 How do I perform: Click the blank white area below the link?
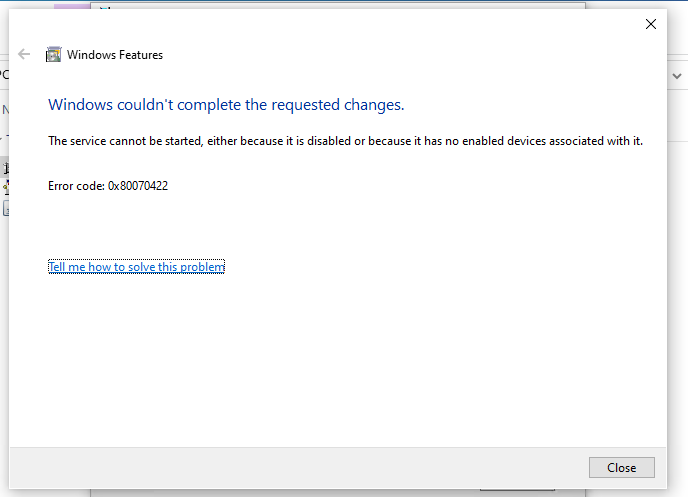click(x=340, y=360)
